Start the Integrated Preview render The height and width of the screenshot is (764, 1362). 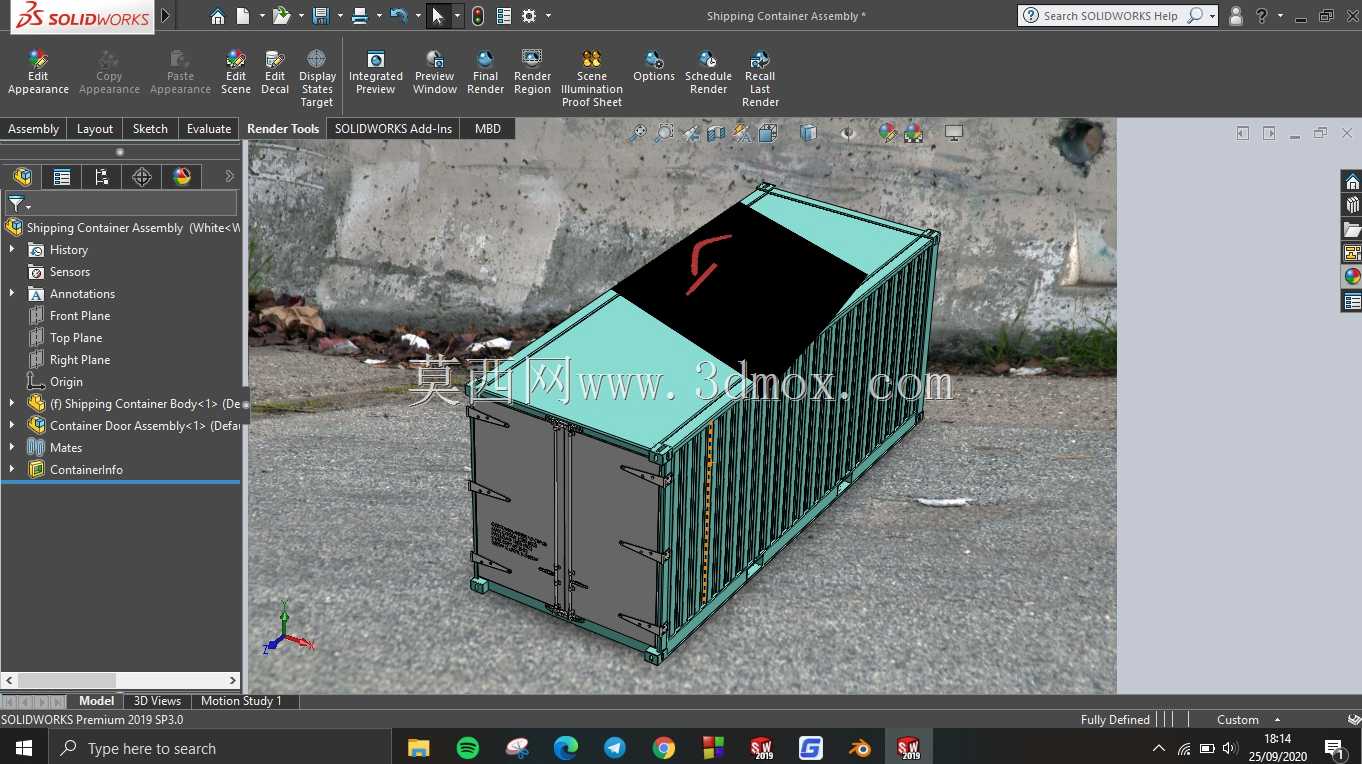click(x=376, y=73)
